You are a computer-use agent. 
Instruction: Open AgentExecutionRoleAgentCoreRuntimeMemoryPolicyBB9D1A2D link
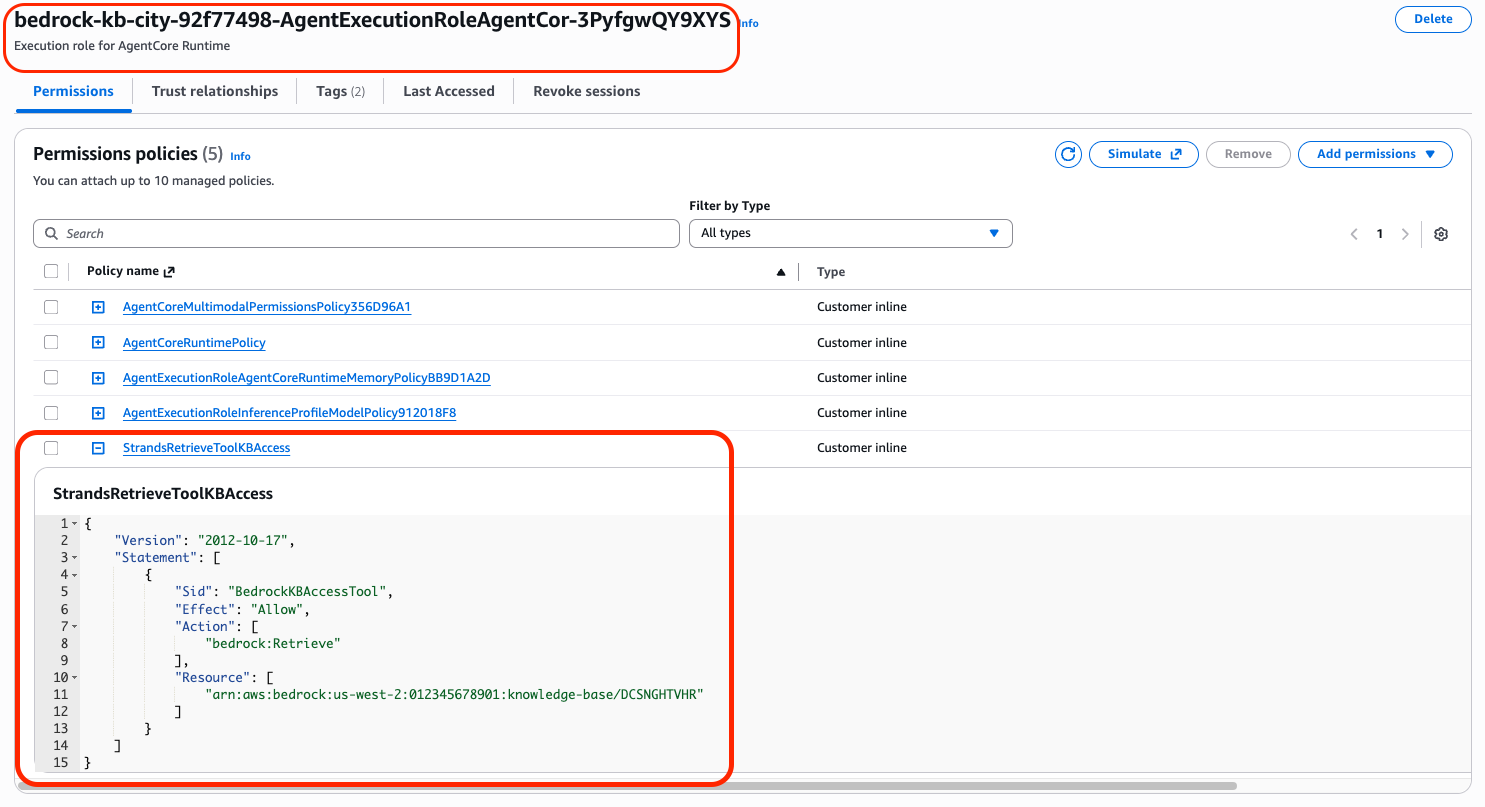click(x=307, y=378)
